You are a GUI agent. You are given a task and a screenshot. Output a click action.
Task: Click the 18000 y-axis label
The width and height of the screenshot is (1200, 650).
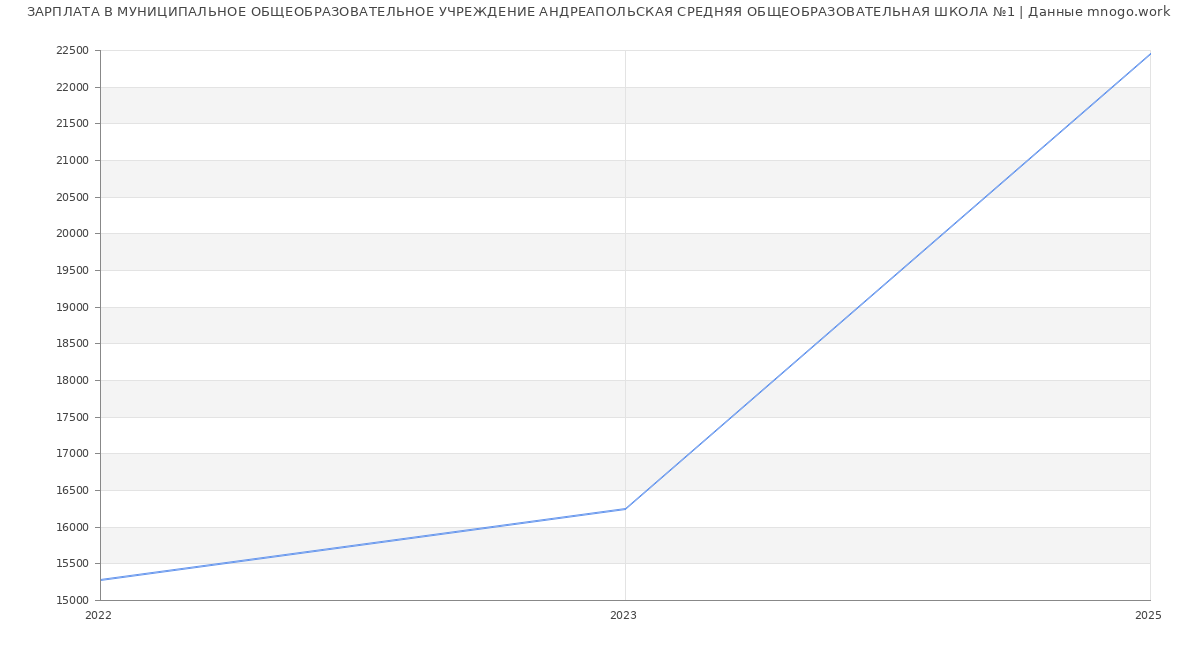pyautogui.click(x=73, y=381)
